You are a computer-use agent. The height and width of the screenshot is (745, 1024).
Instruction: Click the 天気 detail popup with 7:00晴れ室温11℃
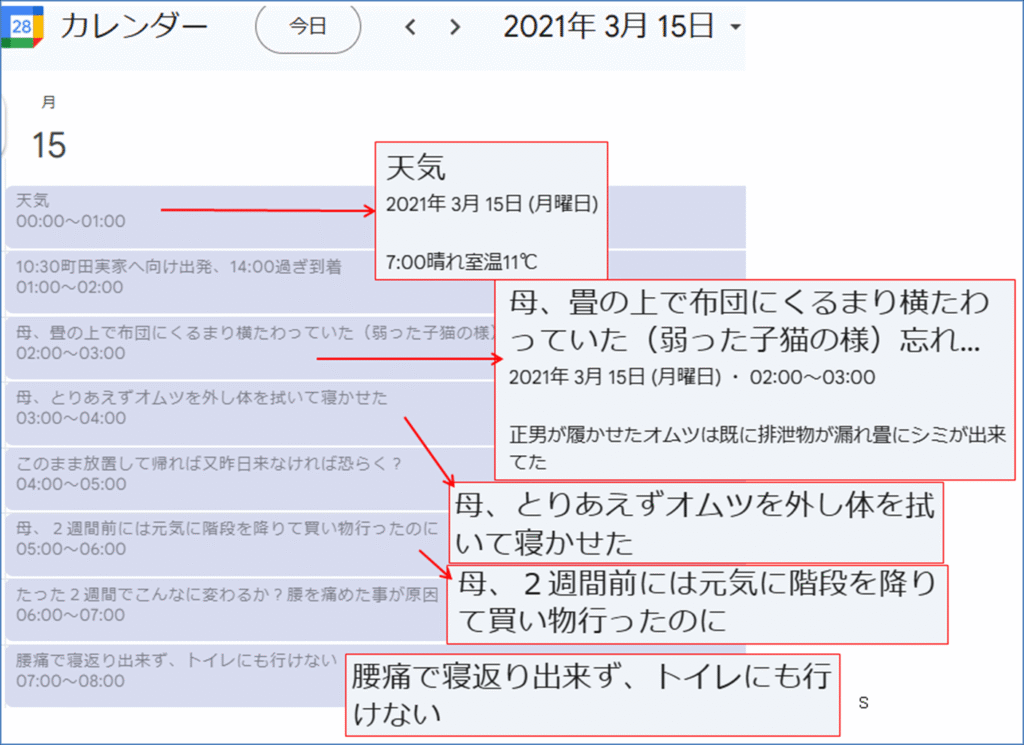[x=491, y=212]
